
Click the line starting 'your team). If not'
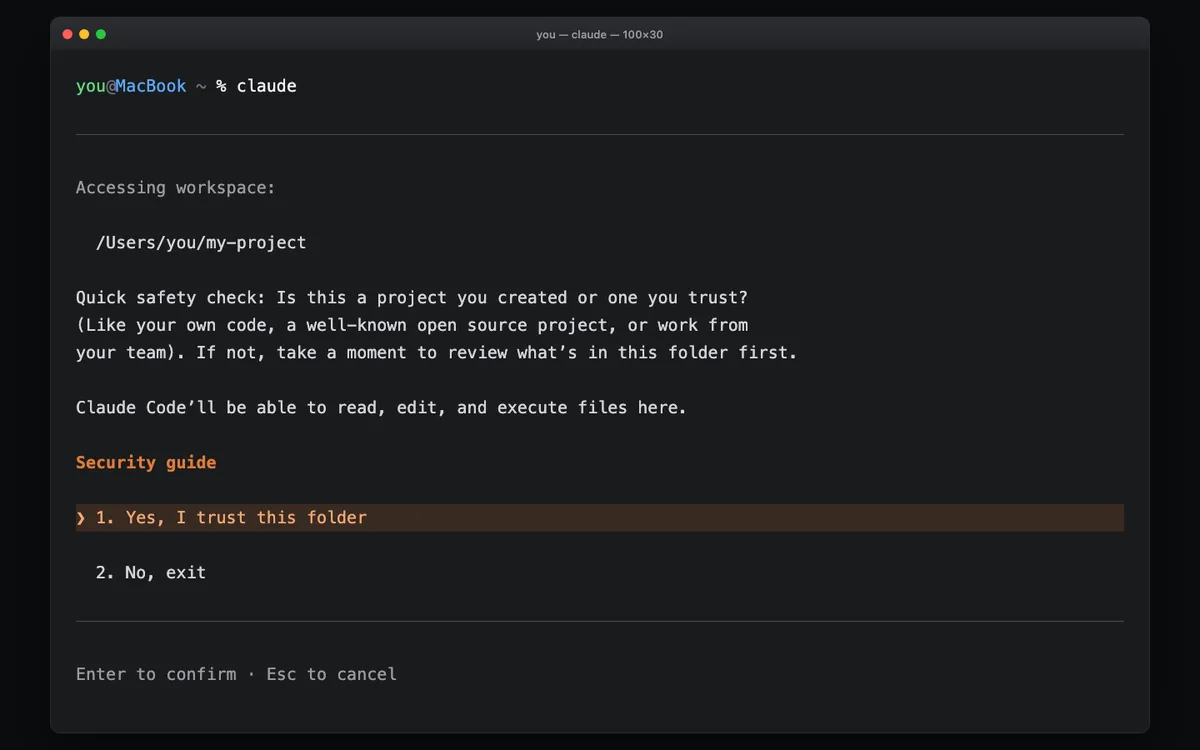[x=436, y=352]
